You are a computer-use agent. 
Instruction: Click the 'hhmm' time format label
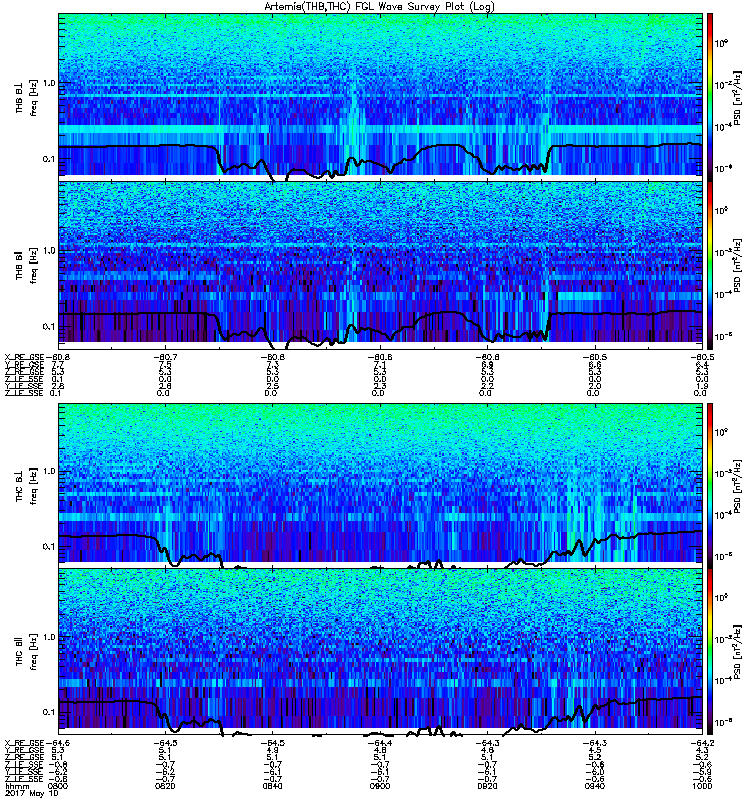click(18, 786)
